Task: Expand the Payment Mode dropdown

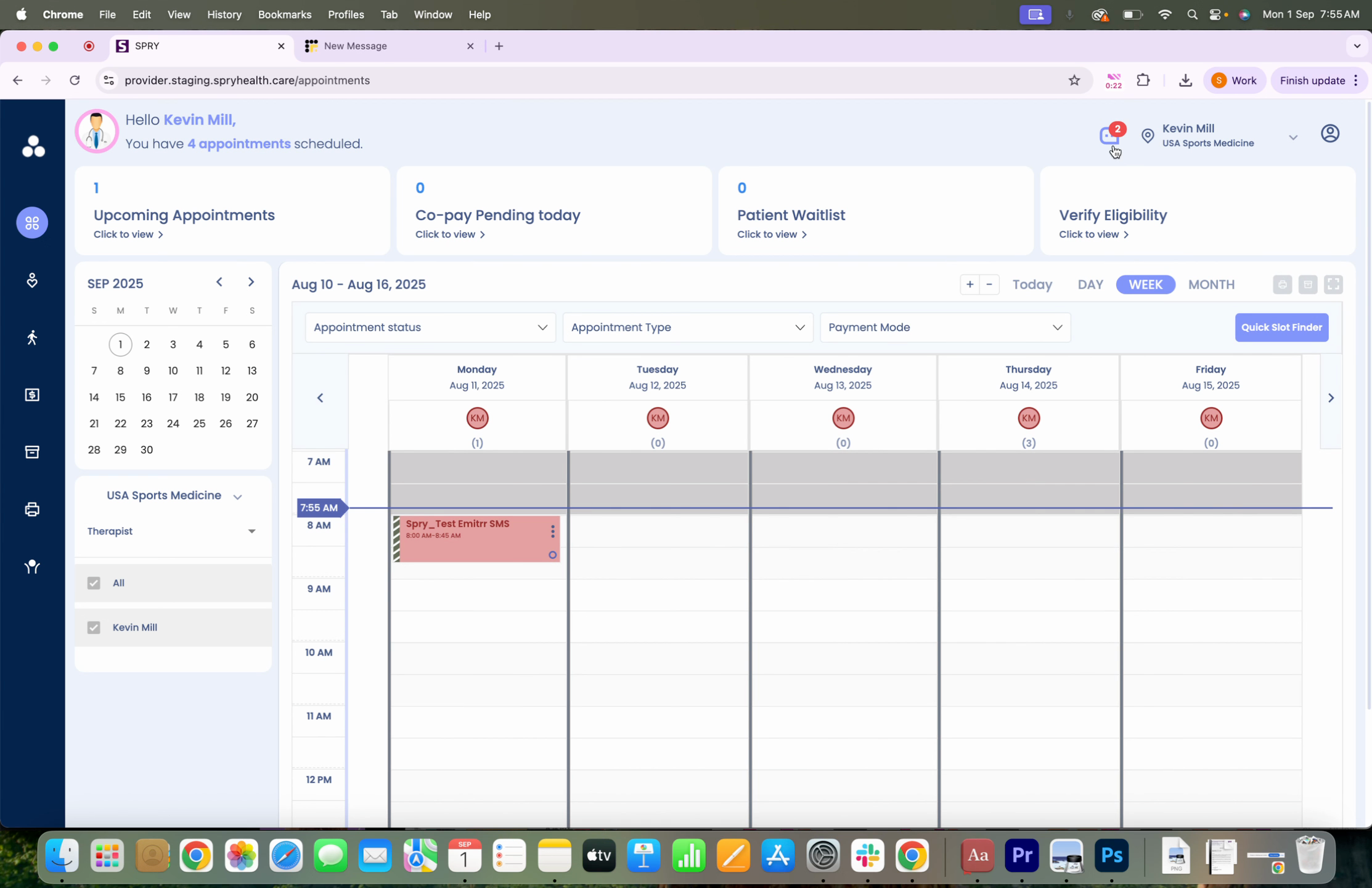Action: 944,327
